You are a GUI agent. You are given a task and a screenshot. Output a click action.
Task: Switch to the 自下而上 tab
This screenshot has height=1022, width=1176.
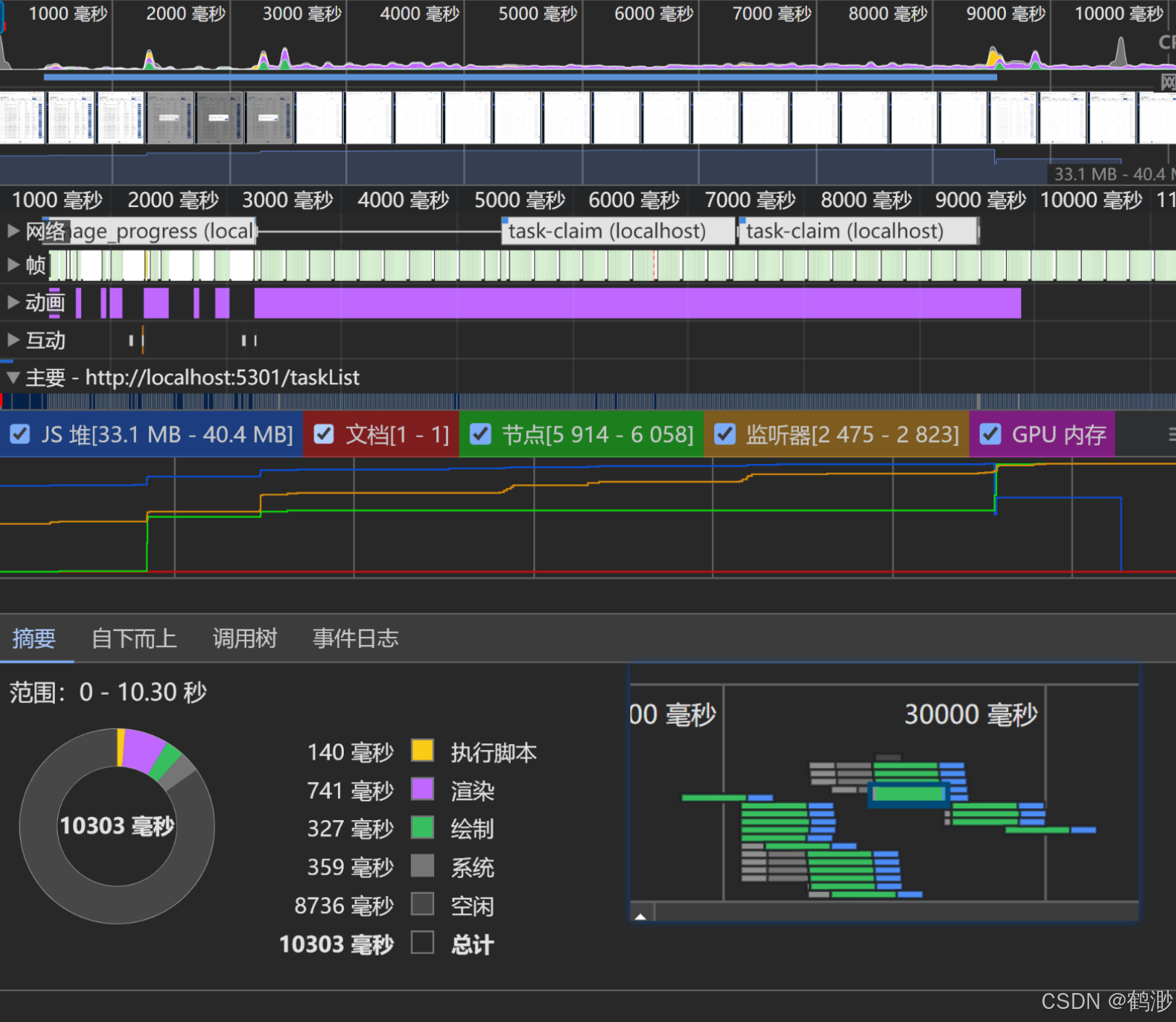coord(134,638)
